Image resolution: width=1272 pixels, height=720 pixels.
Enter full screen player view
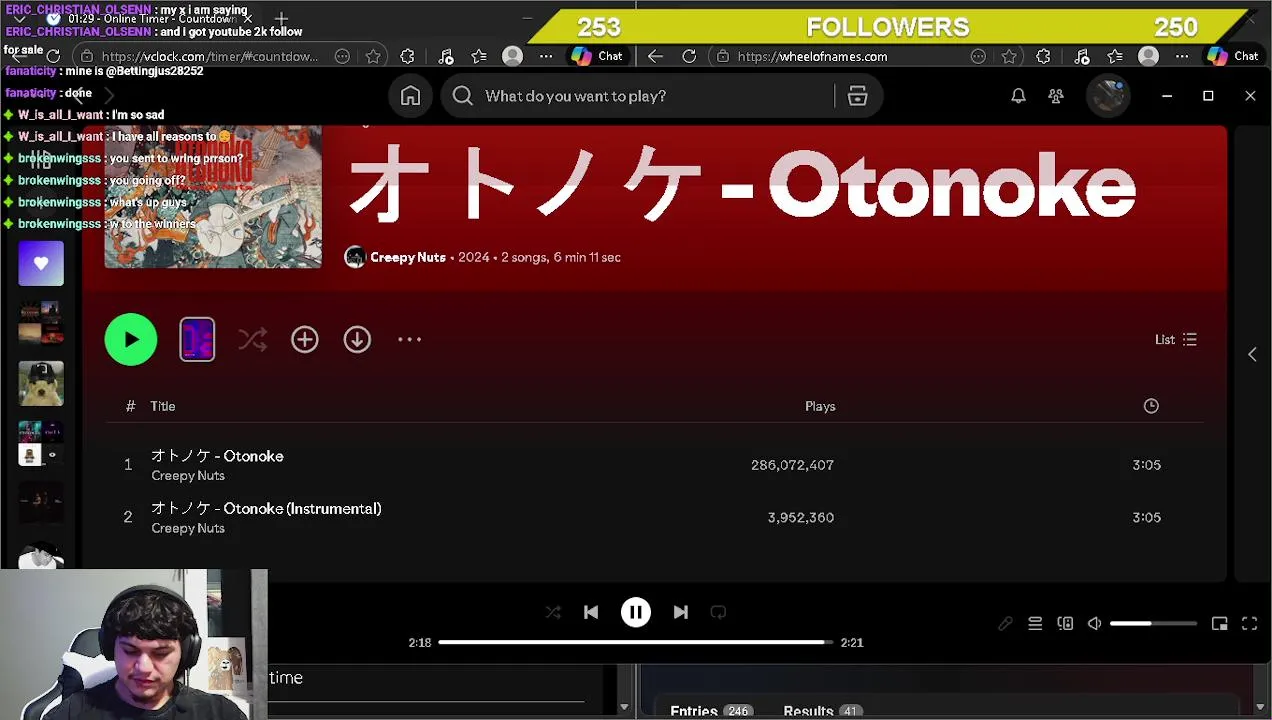pyautogui.click(x=1249, y=624)
